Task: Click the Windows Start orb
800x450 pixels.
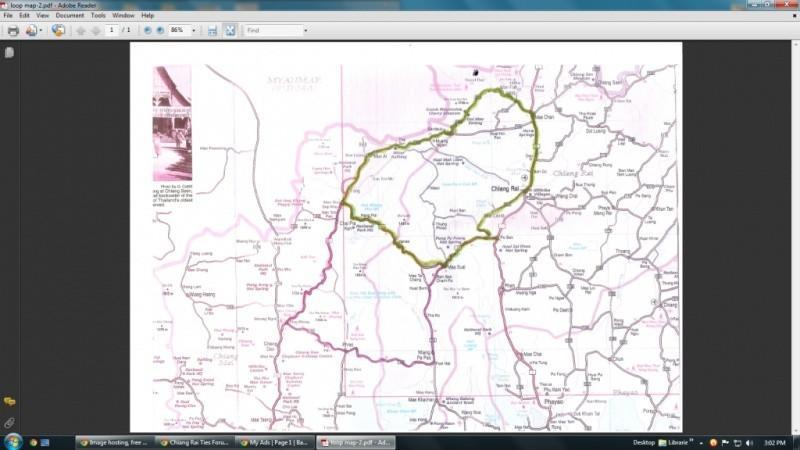Action: point(13,442)
